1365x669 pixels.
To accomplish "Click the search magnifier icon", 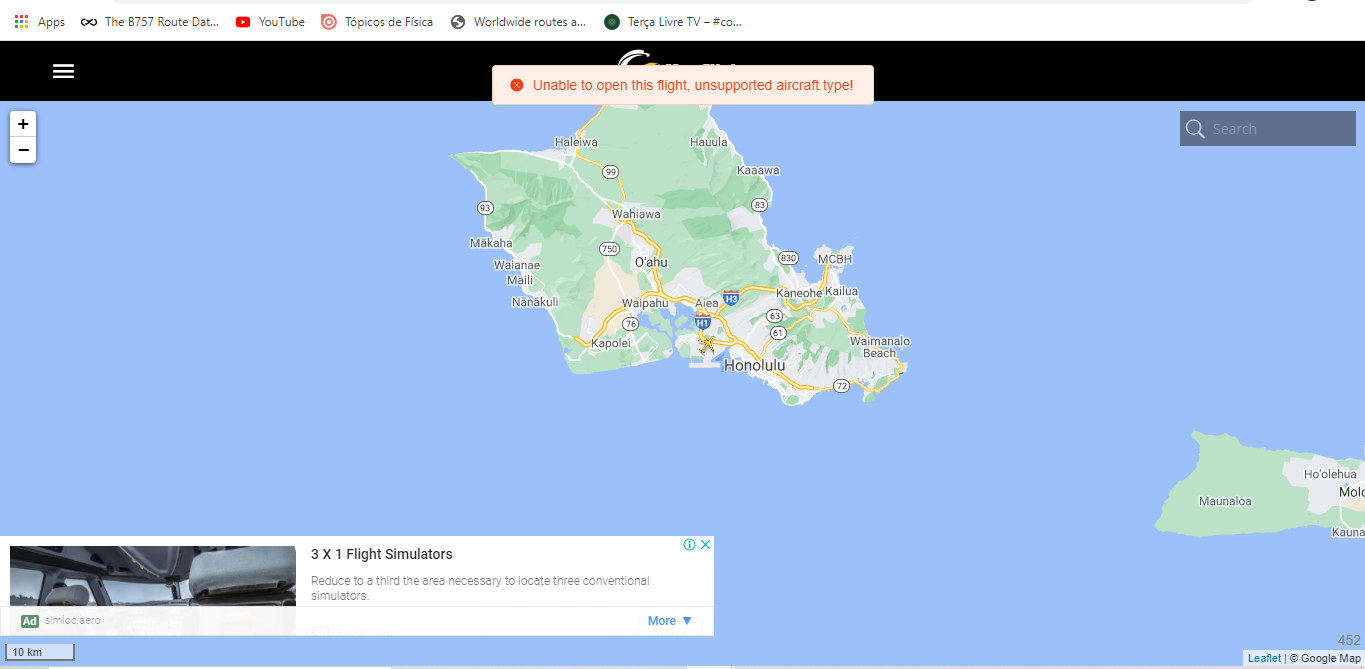I will 1195,129.
